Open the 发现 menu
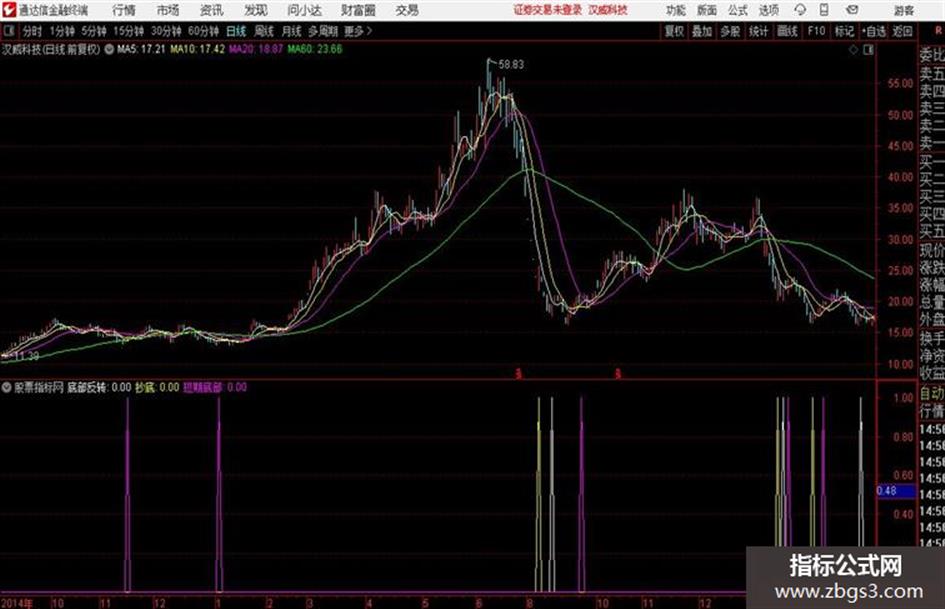Image resolution: width=945 pixels, height=609 pixels. [256, 10]
